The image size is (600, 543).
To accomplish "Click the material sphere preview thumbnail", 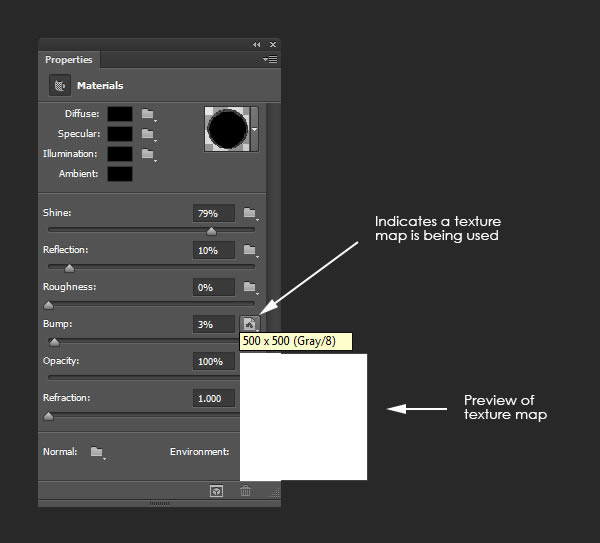I will [228, 129].
